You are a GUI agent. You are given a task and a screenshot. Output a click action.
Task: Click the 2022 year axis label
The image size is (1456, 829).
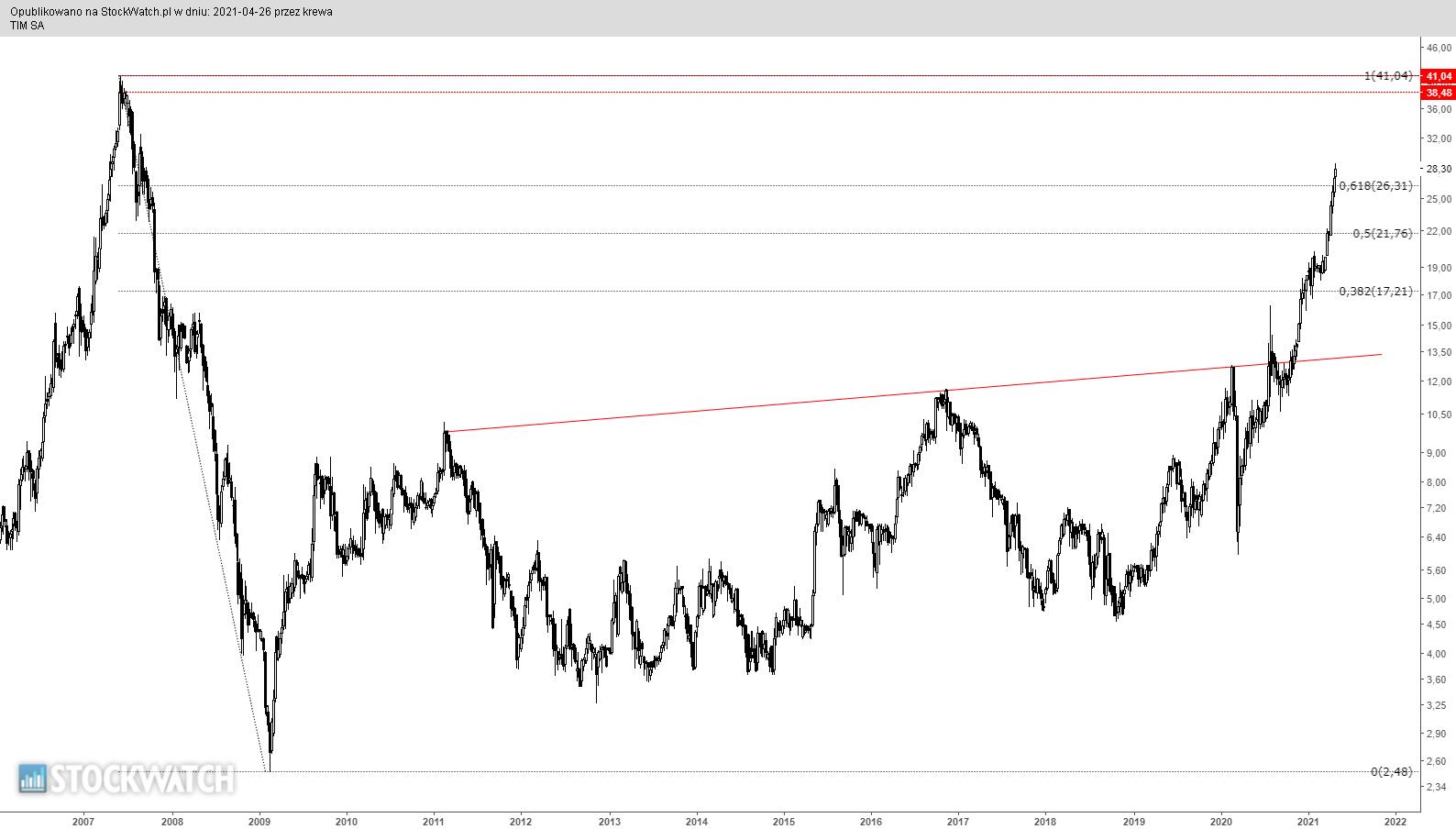coord(1395,822)
